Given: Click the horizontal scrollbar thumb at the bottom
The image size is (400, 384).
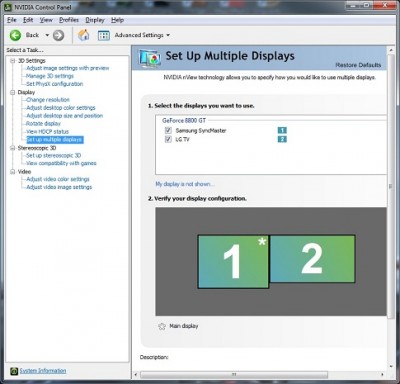Looking at the screenshot, I should 234,375.
